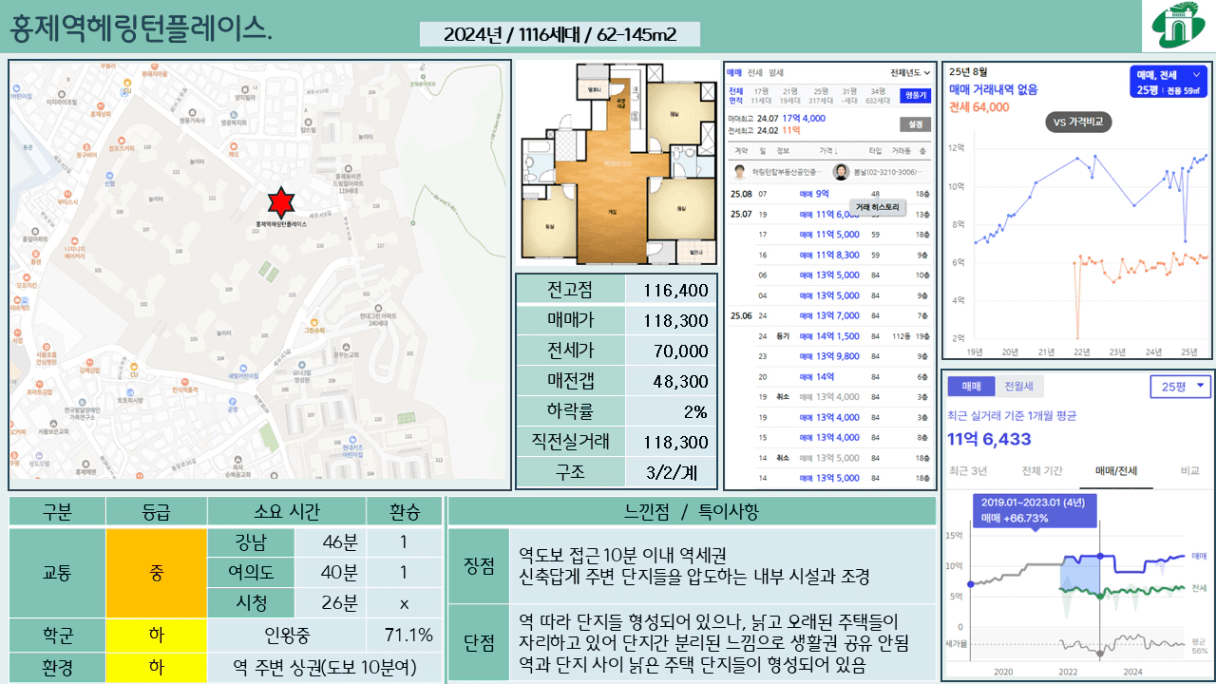
Task: Click the 거래 히스토리 tooltip button
Action: (x=879, y=207)
